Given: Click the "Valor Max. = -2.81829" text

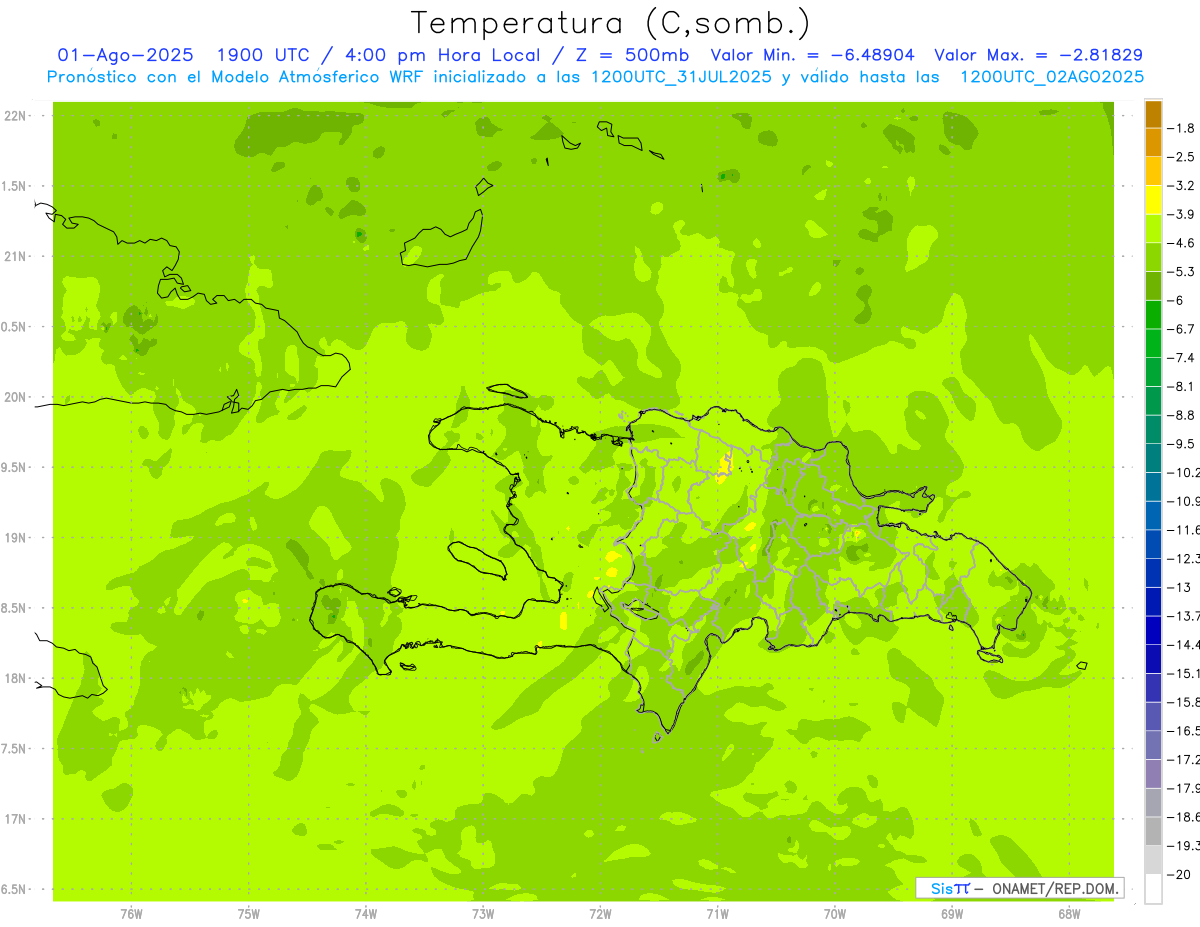Looking at the screenshot, I should point(1038,55).
